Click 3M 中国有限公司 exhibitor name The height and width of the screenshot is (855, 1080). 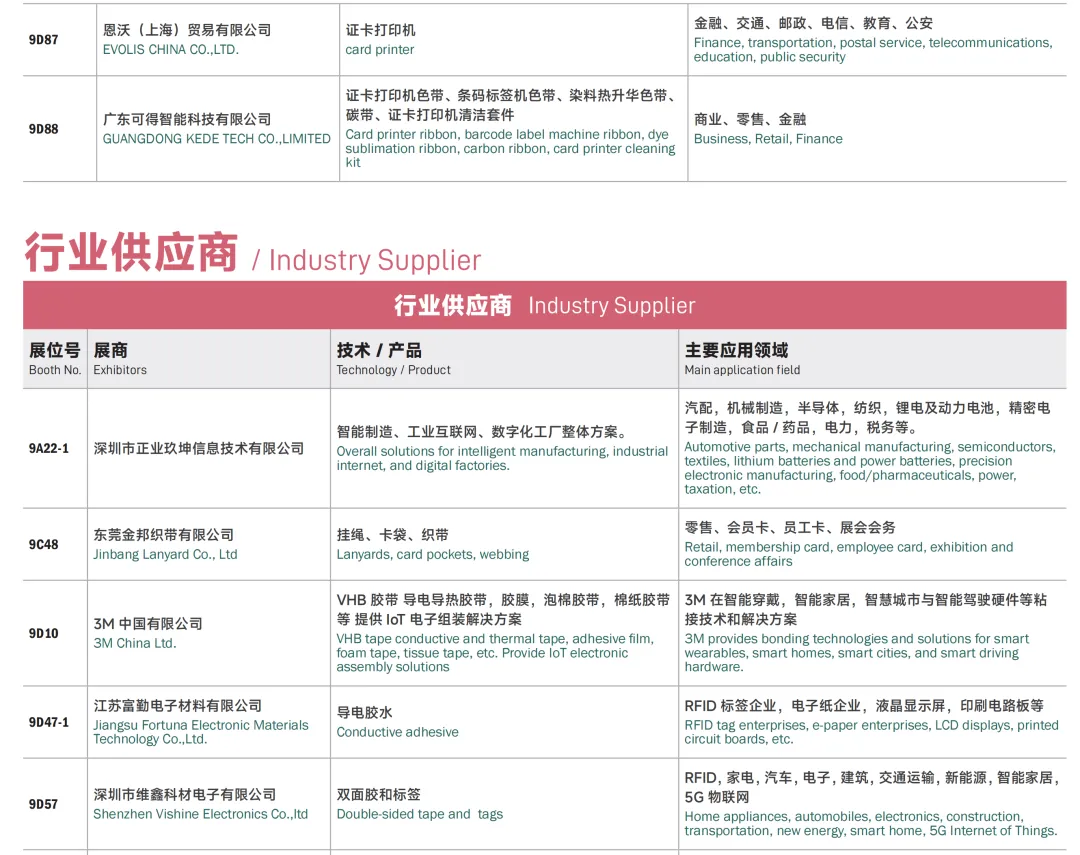(x=148, y=624)
